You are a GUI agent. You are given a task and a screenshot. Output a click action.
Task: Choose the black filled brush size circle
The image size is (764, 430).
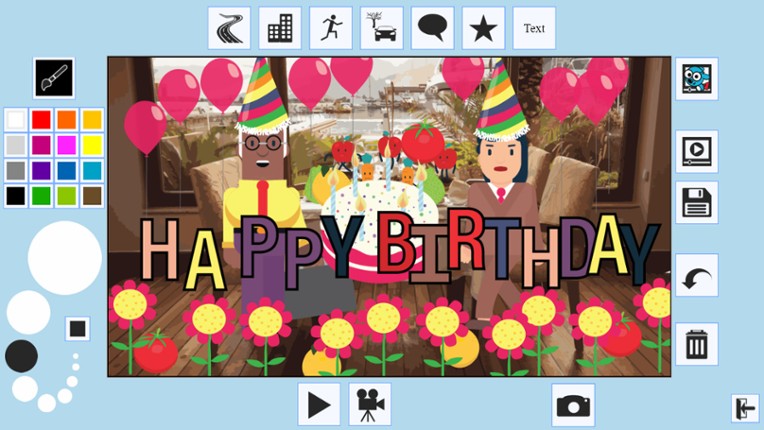click(21, 356)
